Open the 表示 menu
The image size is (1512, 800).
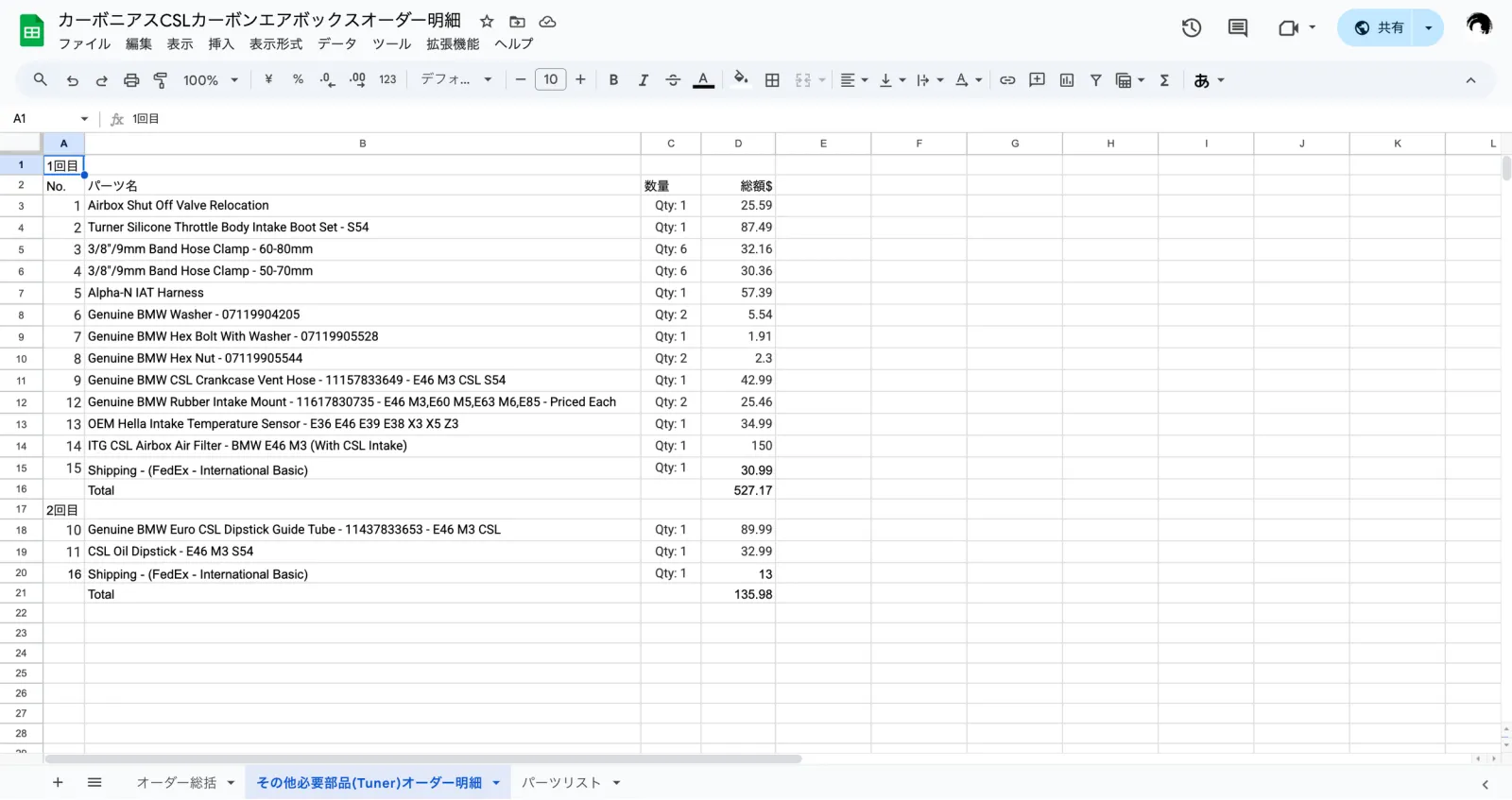tap(180, 43)
